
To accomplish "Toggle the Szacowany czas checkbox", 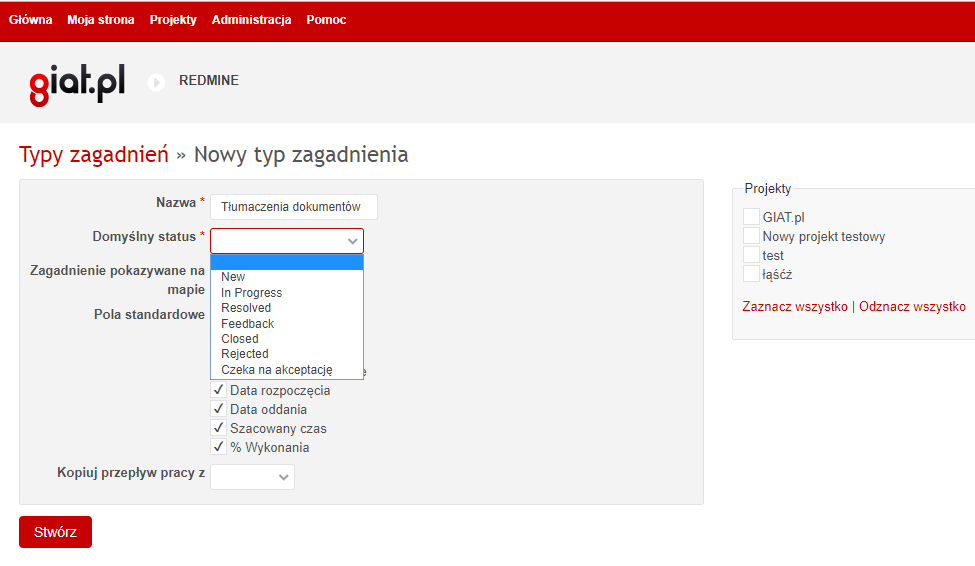I will 218,428.
